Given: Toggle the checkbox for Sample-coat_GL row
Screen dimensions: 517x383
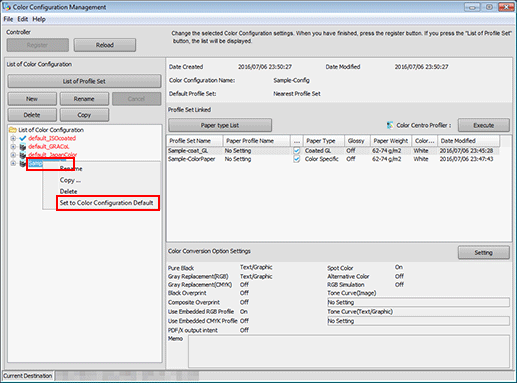Looking at the screenshot, I should point(296,151).
